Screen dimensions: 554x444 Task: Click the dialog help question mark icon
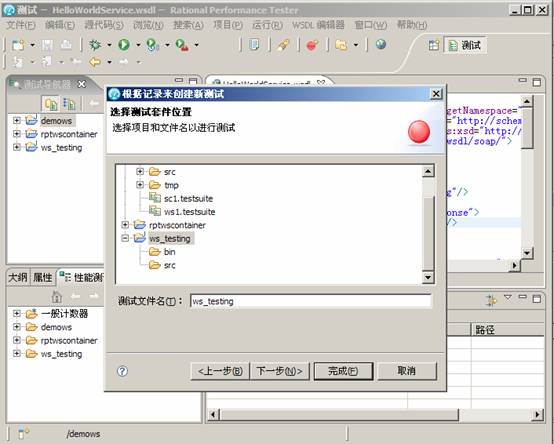click(122, 371)
